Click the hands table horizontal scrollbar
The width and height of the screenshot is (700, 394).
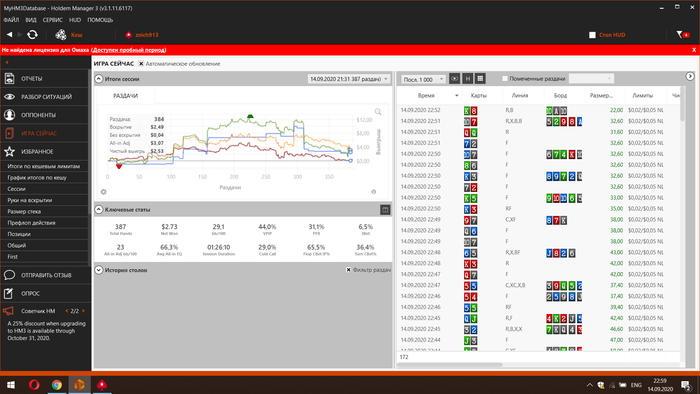(450, 365)
